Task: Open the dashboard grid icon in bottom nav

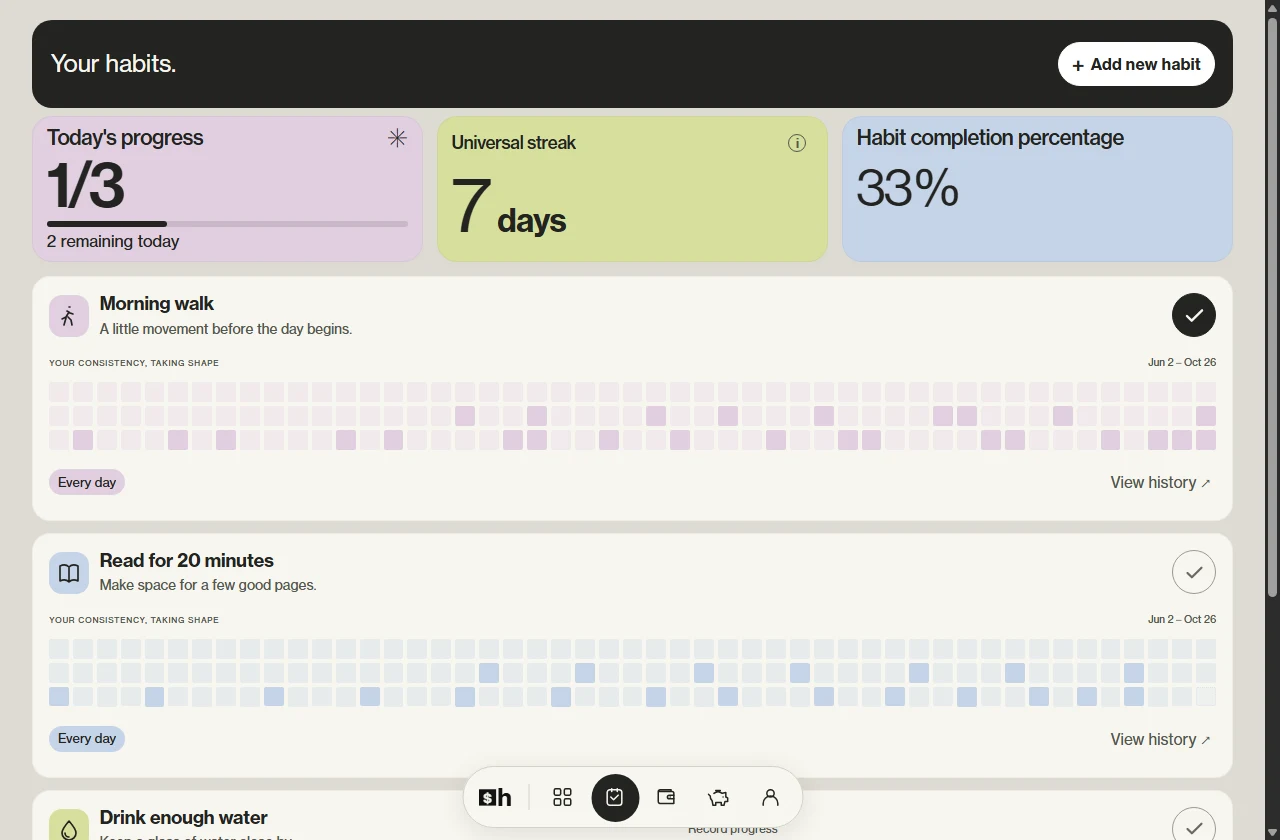Action: [562, 797]
